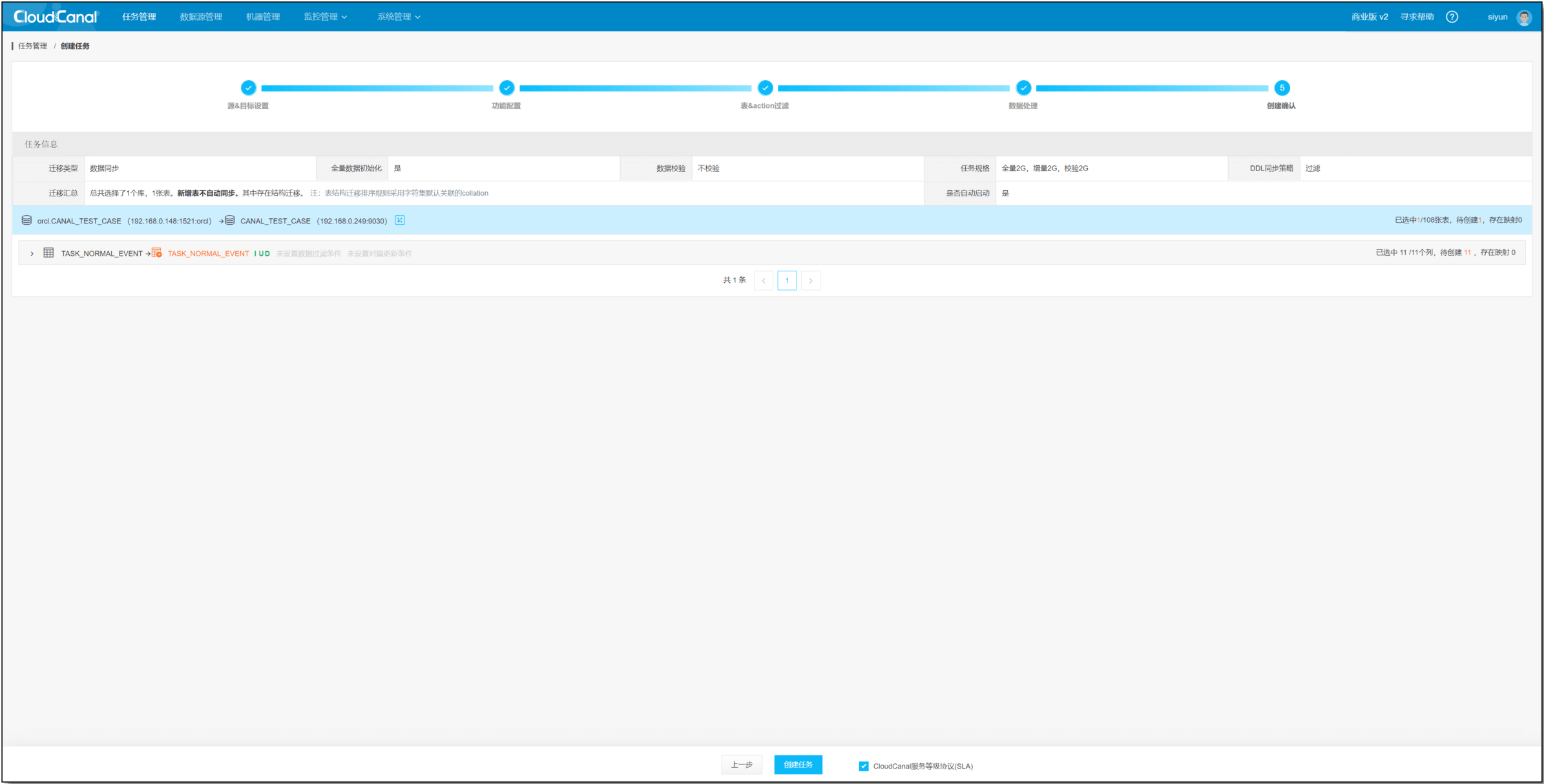The width and height of the screenshot is (1544, 784).
Task: Click step 5 circle 创建确认
Action: (x=1282, y=88)
